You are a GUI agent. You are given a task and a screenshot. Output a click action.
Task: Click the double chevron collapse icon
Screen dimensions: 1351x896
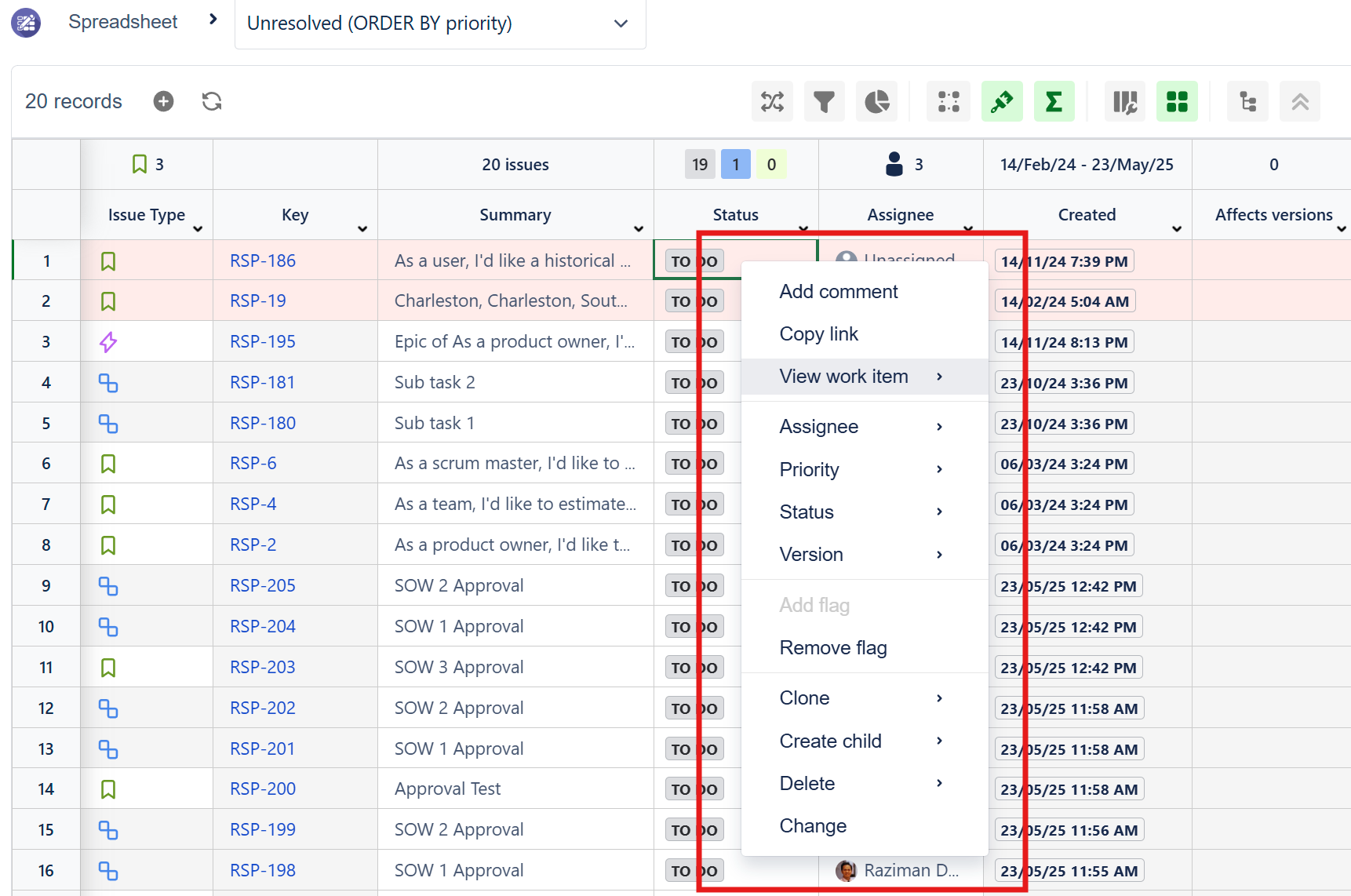tap(1299, 102)
